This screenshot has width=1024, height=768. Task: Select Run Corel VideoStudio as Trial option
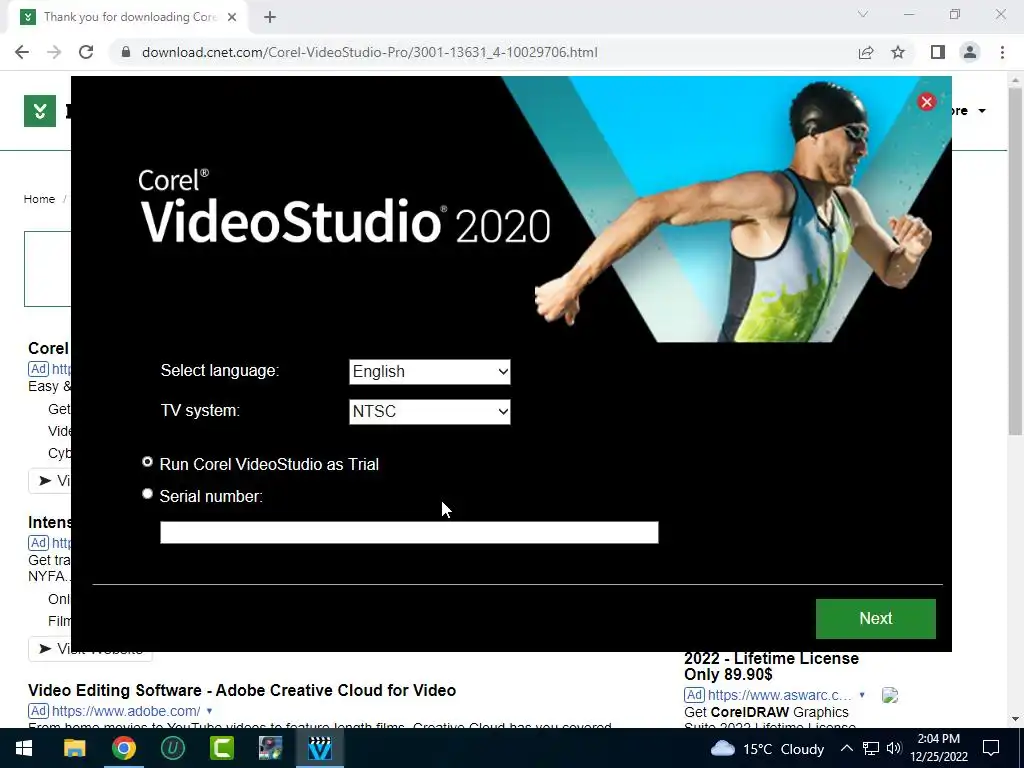148,462
